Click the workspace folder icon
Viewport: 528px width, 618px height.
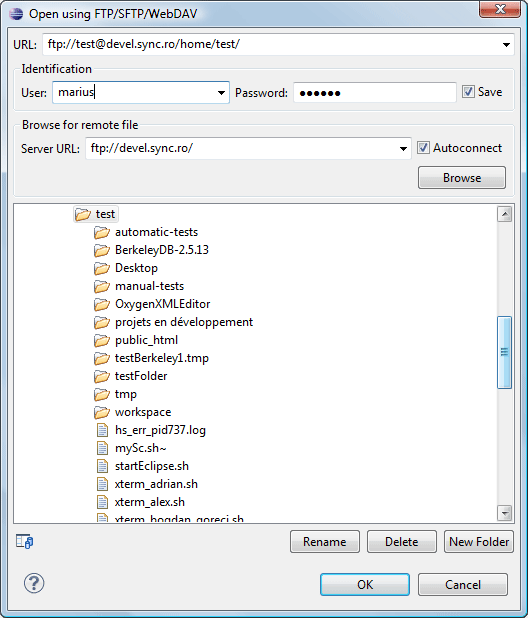tap(102, 412)
